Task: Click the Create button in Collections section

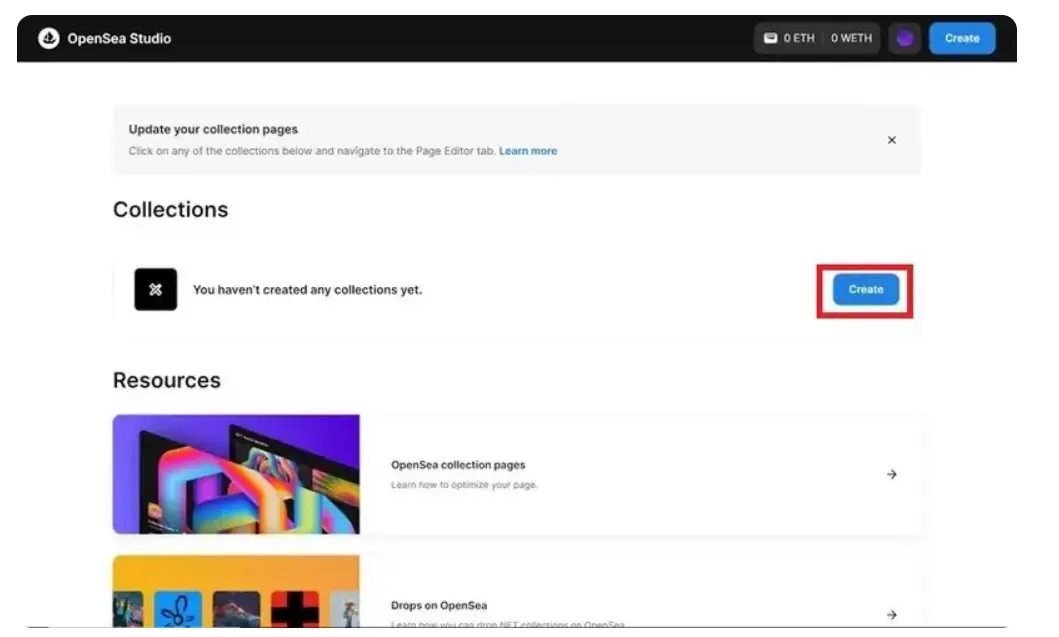Action: (x=865, y=290)
